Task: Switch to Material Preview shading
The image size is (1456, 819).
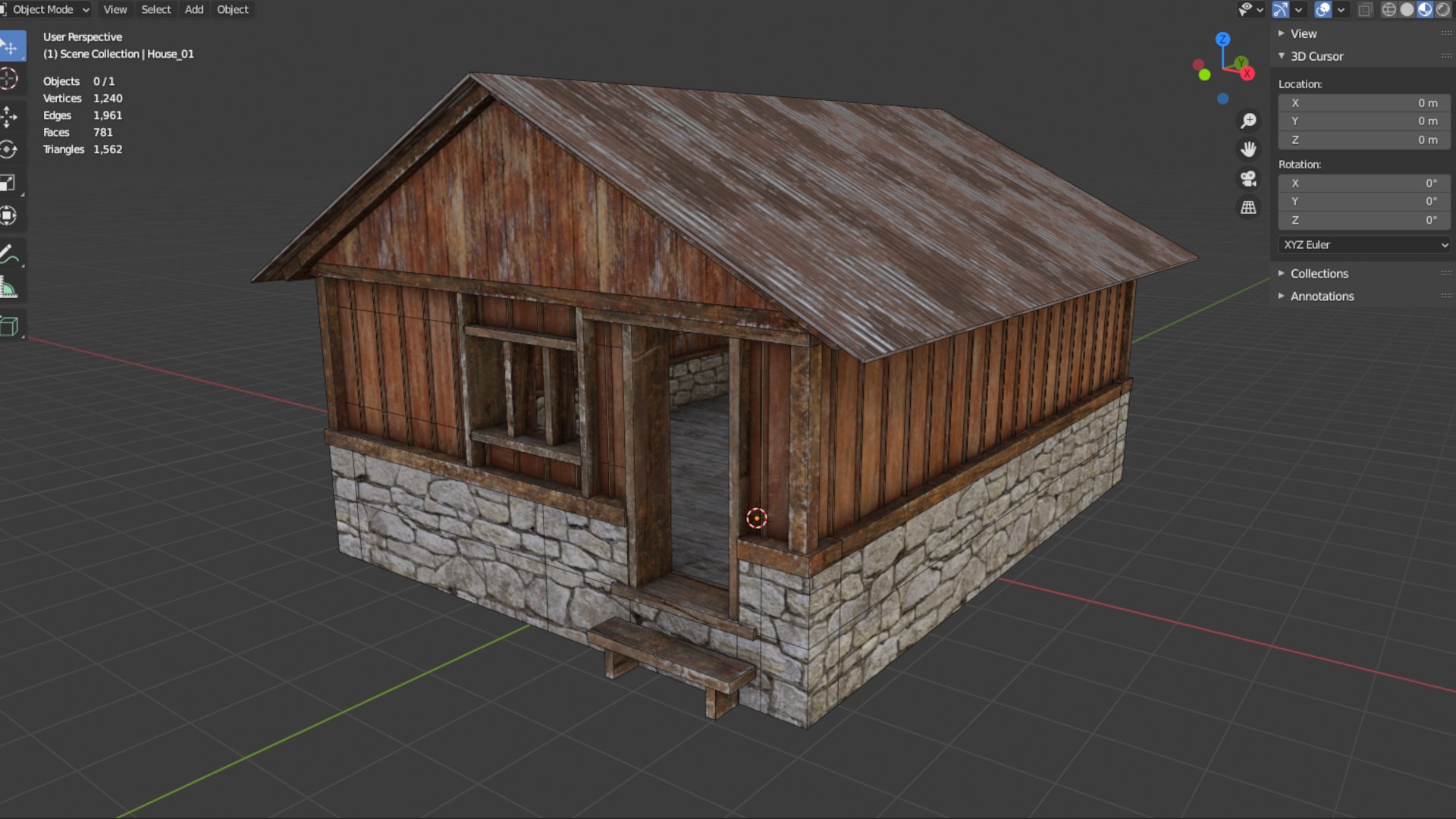Action: (x=1425, y=9)
